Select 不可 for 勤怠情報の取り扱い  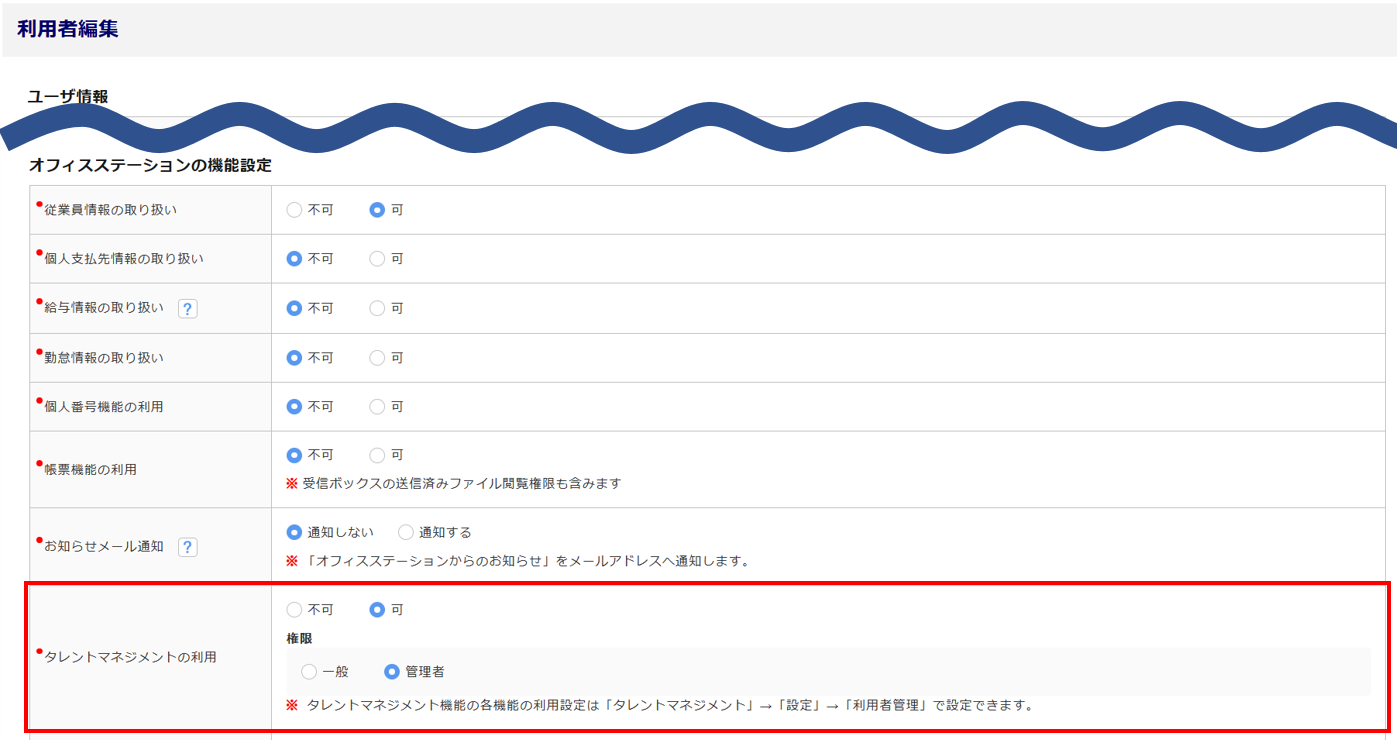(294, 357)
